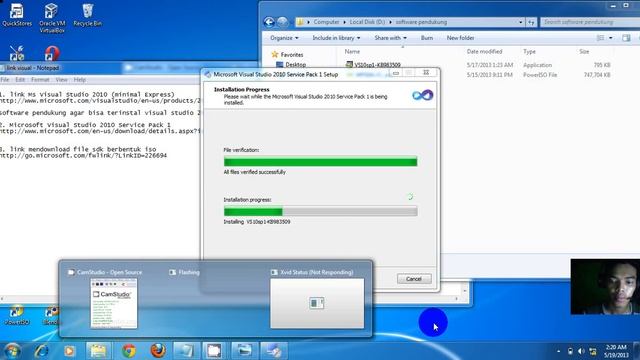
Task: Open Windows Media Player taskbar icon
Action: click(x=69, y=351)
